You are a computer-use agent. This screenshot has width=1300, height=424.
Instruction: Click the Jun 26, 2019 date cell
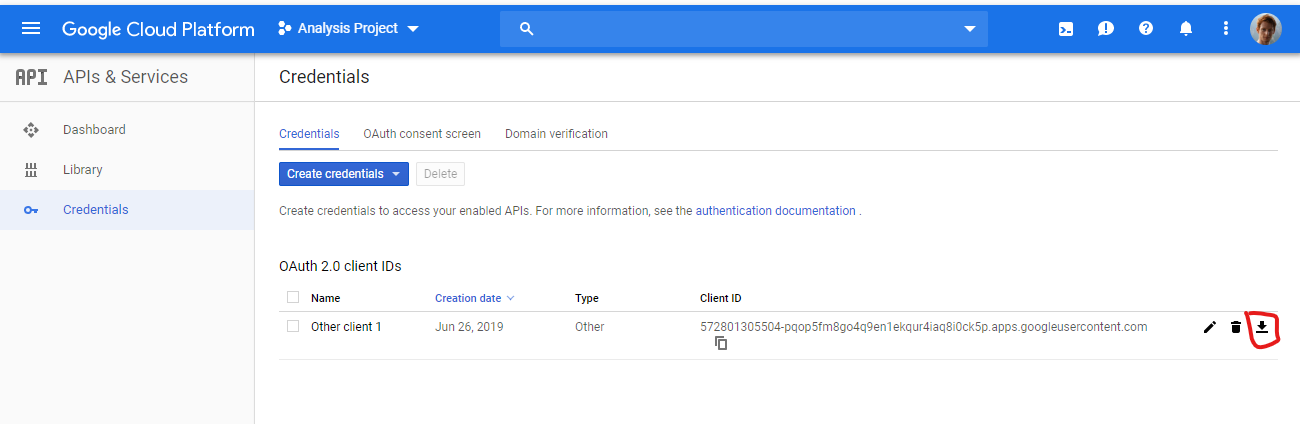pyautogui.click(x=468, y=327)
